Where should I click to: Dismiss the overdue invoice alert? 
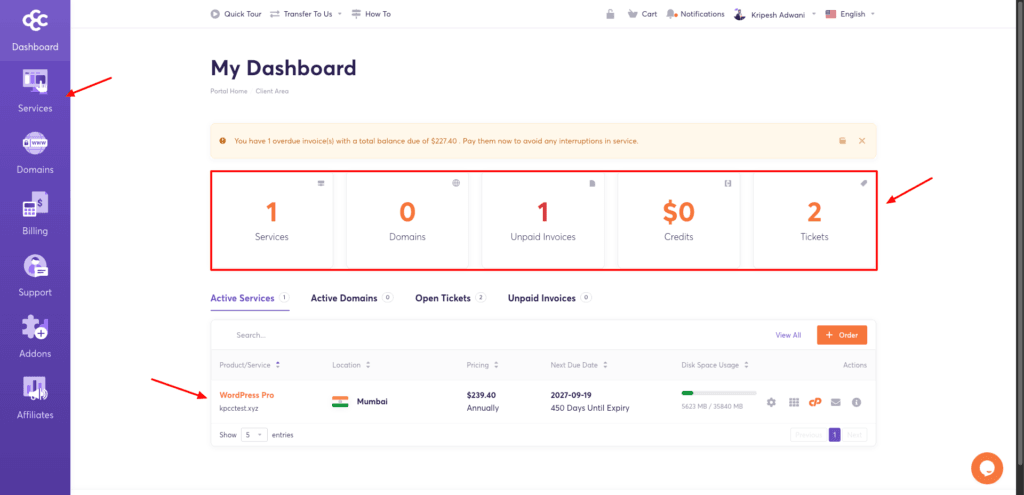[x=861, y=140]
